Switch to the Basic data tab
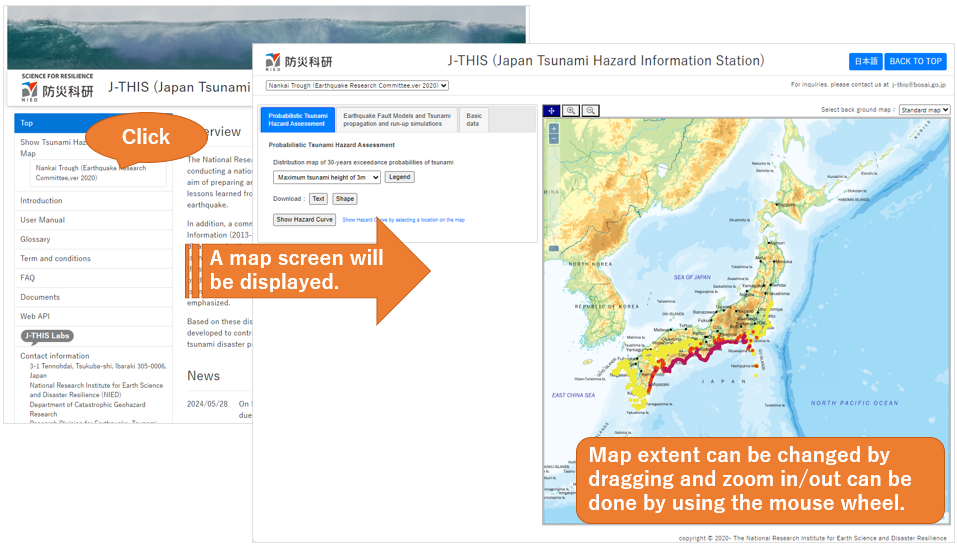The width and height of the screenshot is (957, 558). point(474,119)
